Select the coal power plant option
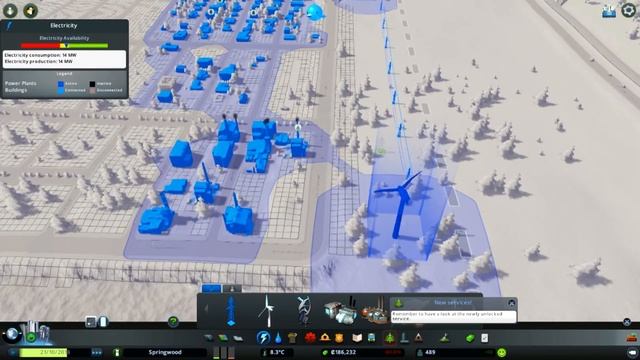 340,311
